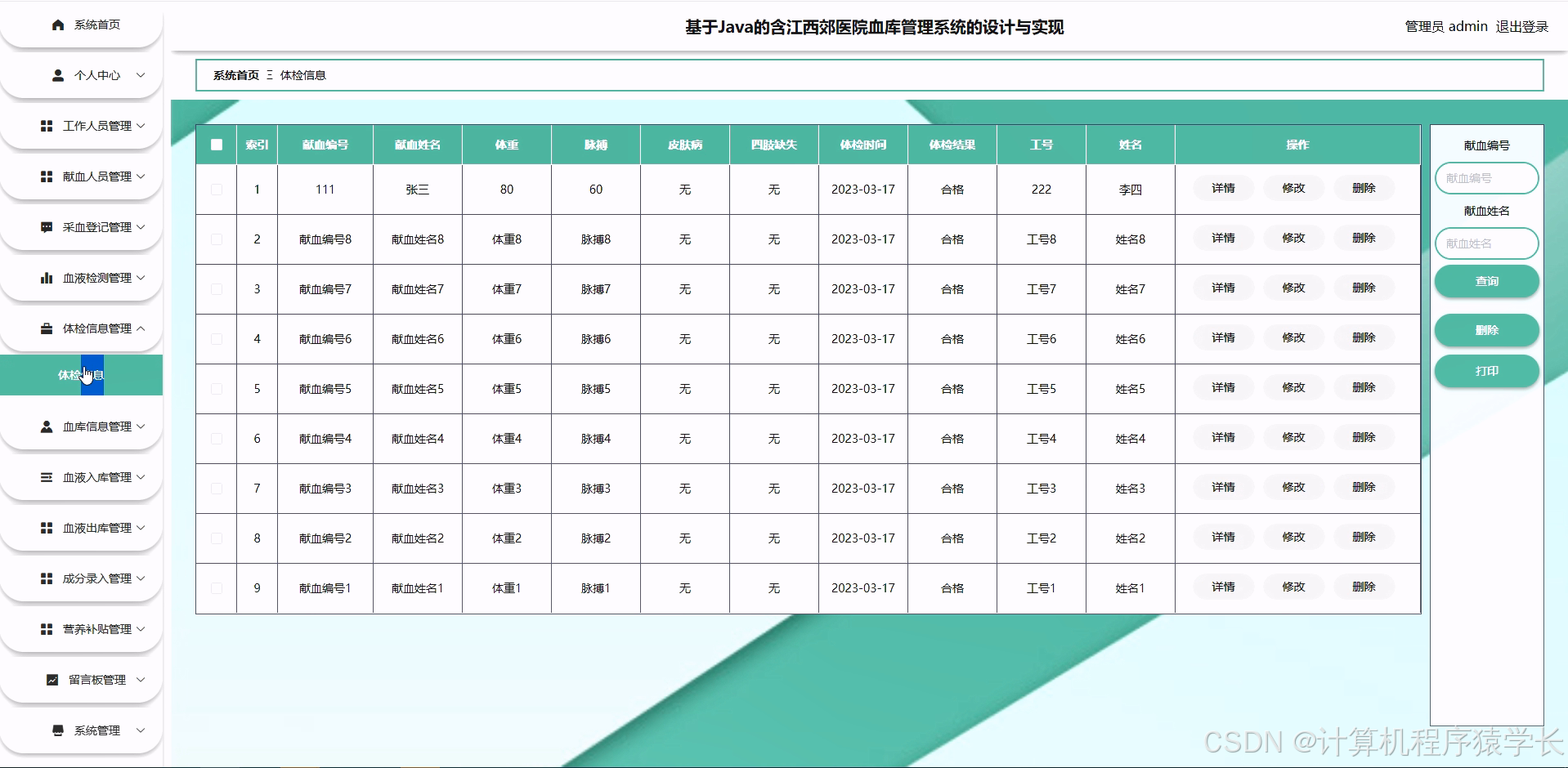Expand the 系统管理 chevron
Image resolution: width=1568 pixels, height=768 pixels.
(141, 730)
